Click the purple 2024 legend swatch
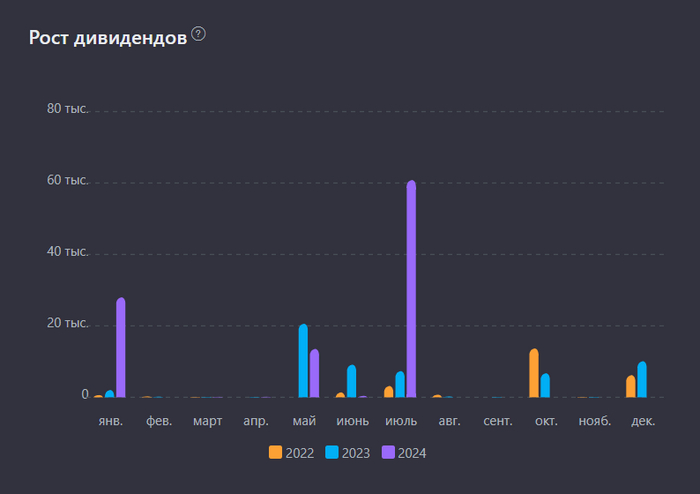The height and width of the screenshot is (494, 700). coord(388,452)
